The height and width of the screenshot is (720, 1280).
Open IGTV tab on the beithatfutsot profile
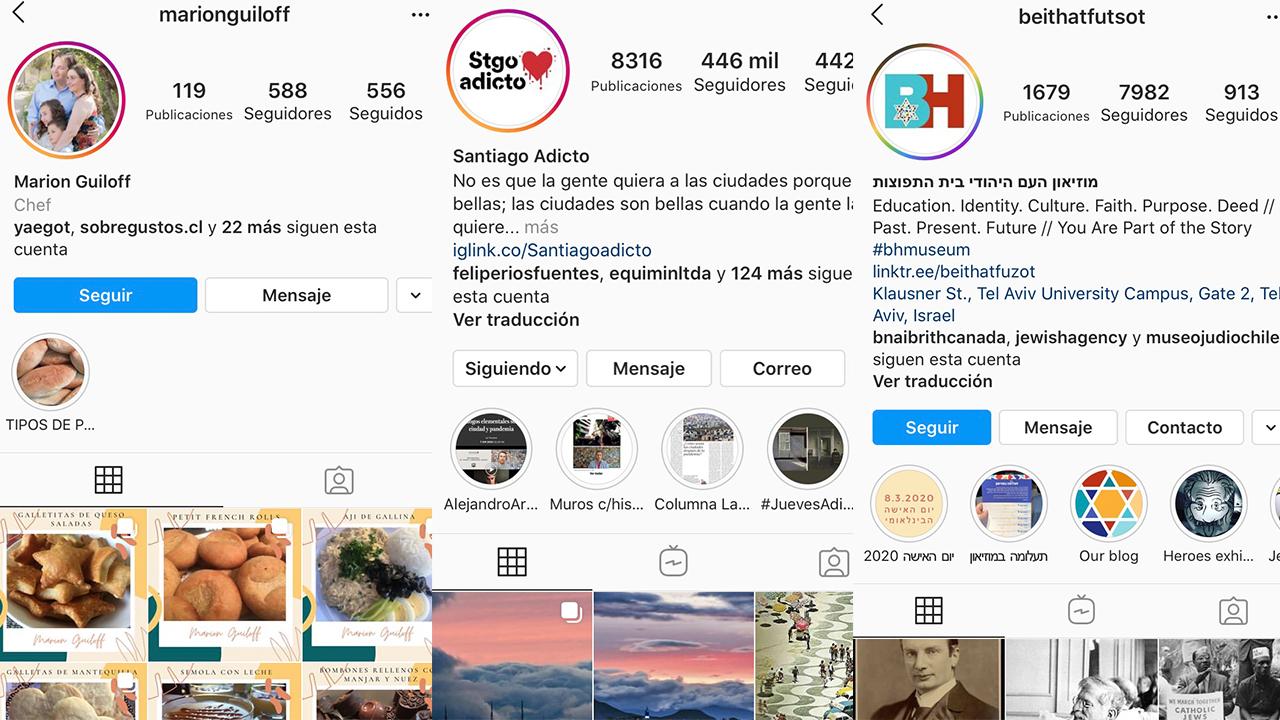coord(1081,609)
